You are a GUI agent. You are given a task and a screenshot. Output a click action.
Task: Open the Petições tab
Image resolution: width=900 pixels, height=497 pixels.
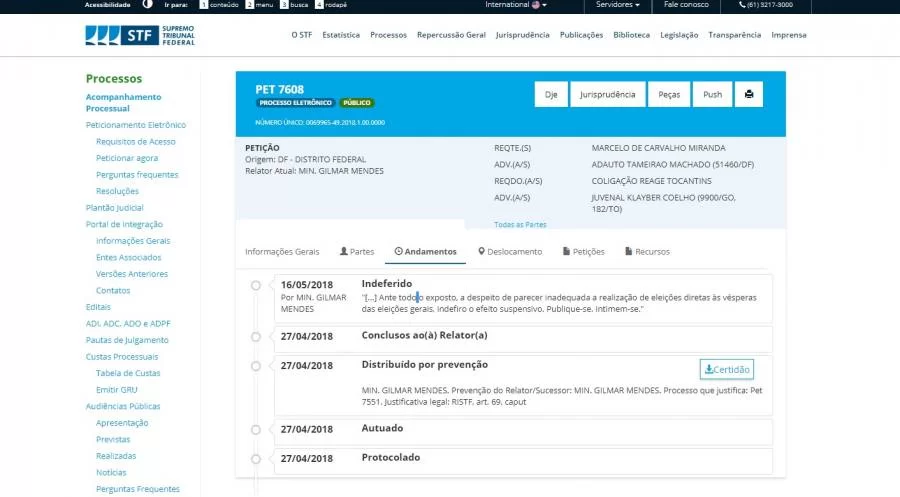(583, 251)
